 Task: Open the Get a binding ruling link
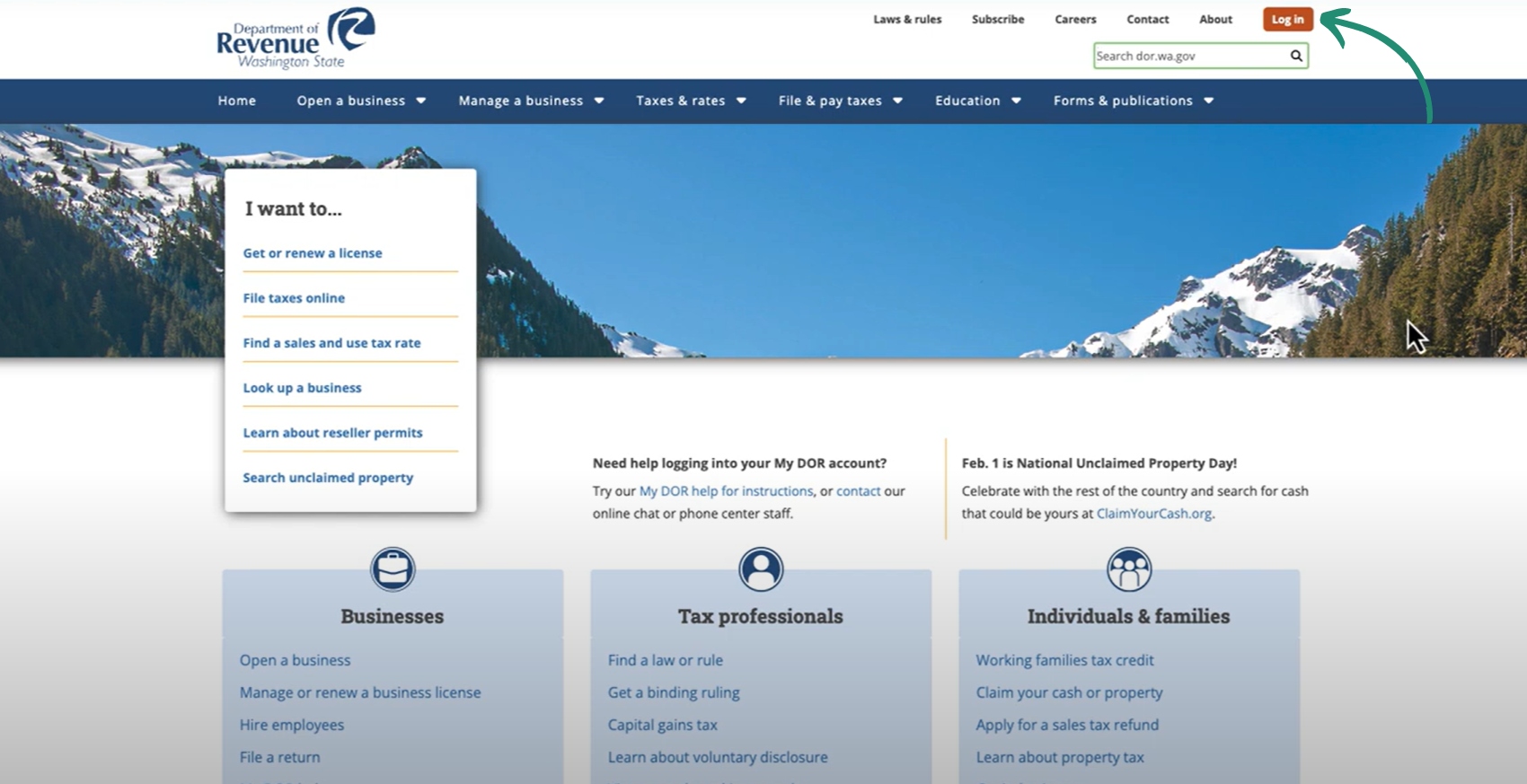tap(674, 692)
